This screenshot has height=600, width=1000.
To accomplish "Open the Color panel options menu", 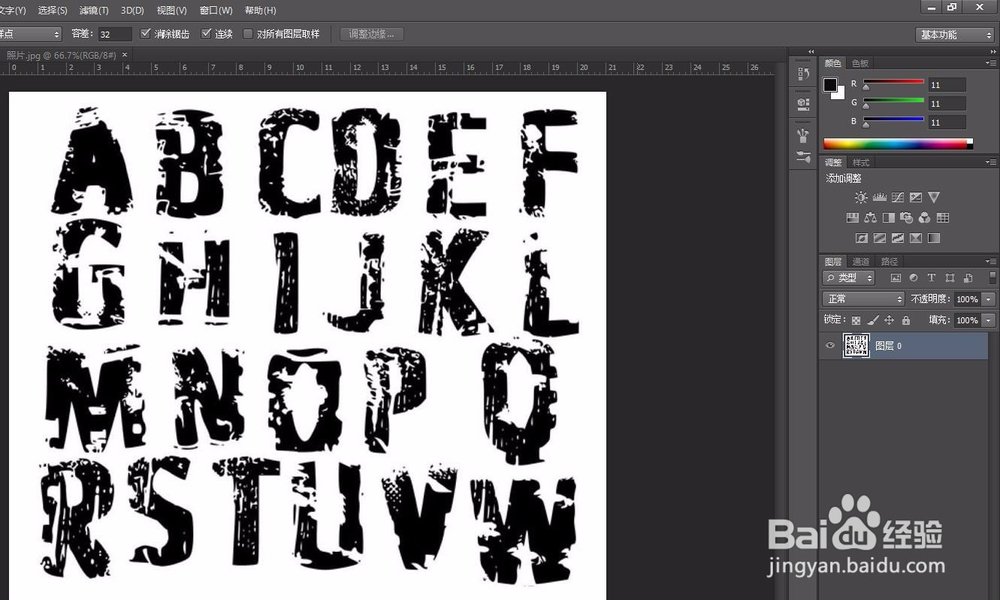I will 990,63.
